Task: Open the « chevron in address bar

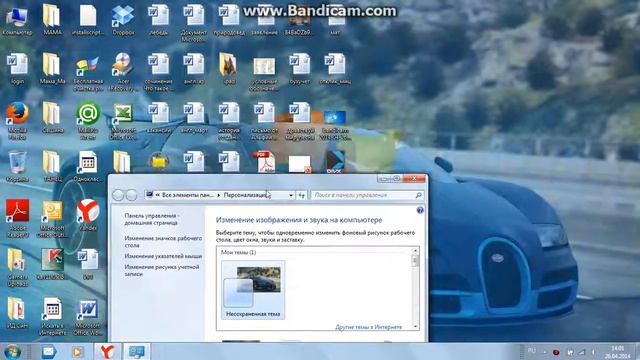Action: [158, 195]
